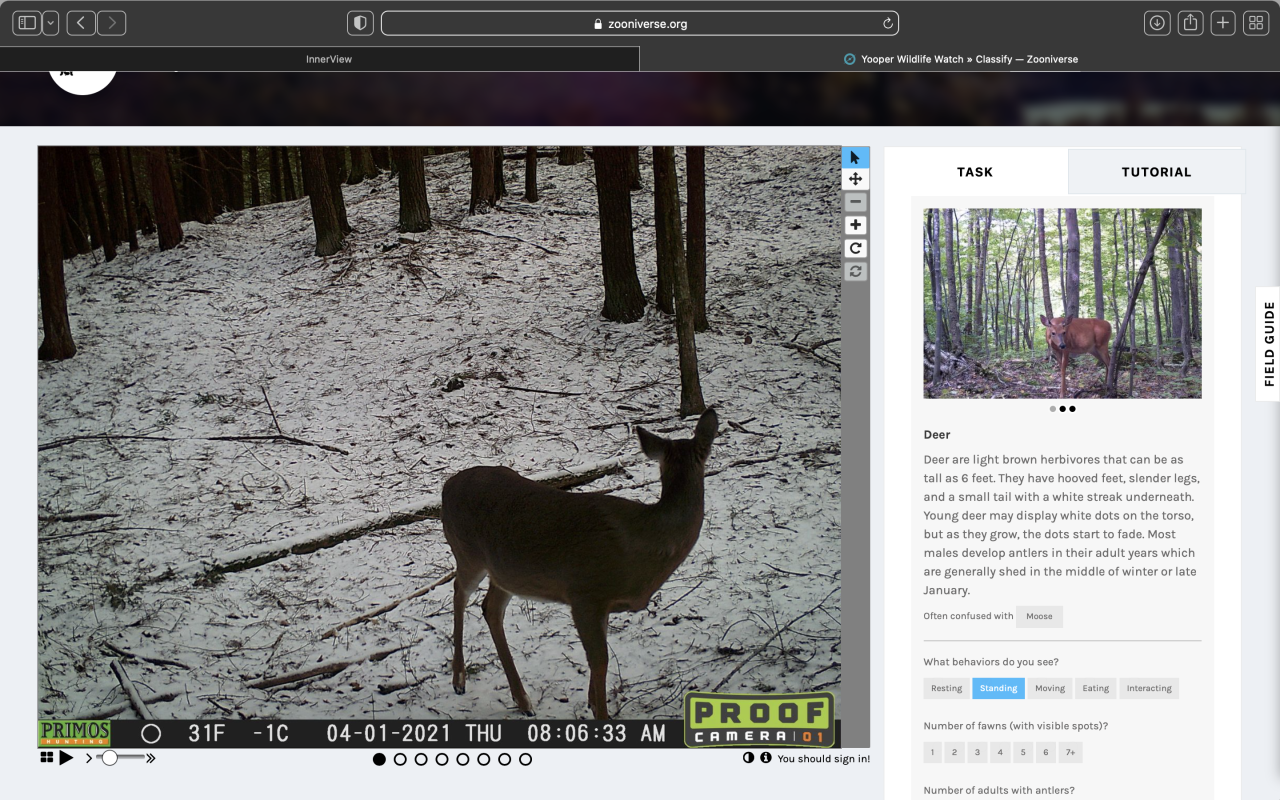Jump to the second frame dot

tap(400, 759)
